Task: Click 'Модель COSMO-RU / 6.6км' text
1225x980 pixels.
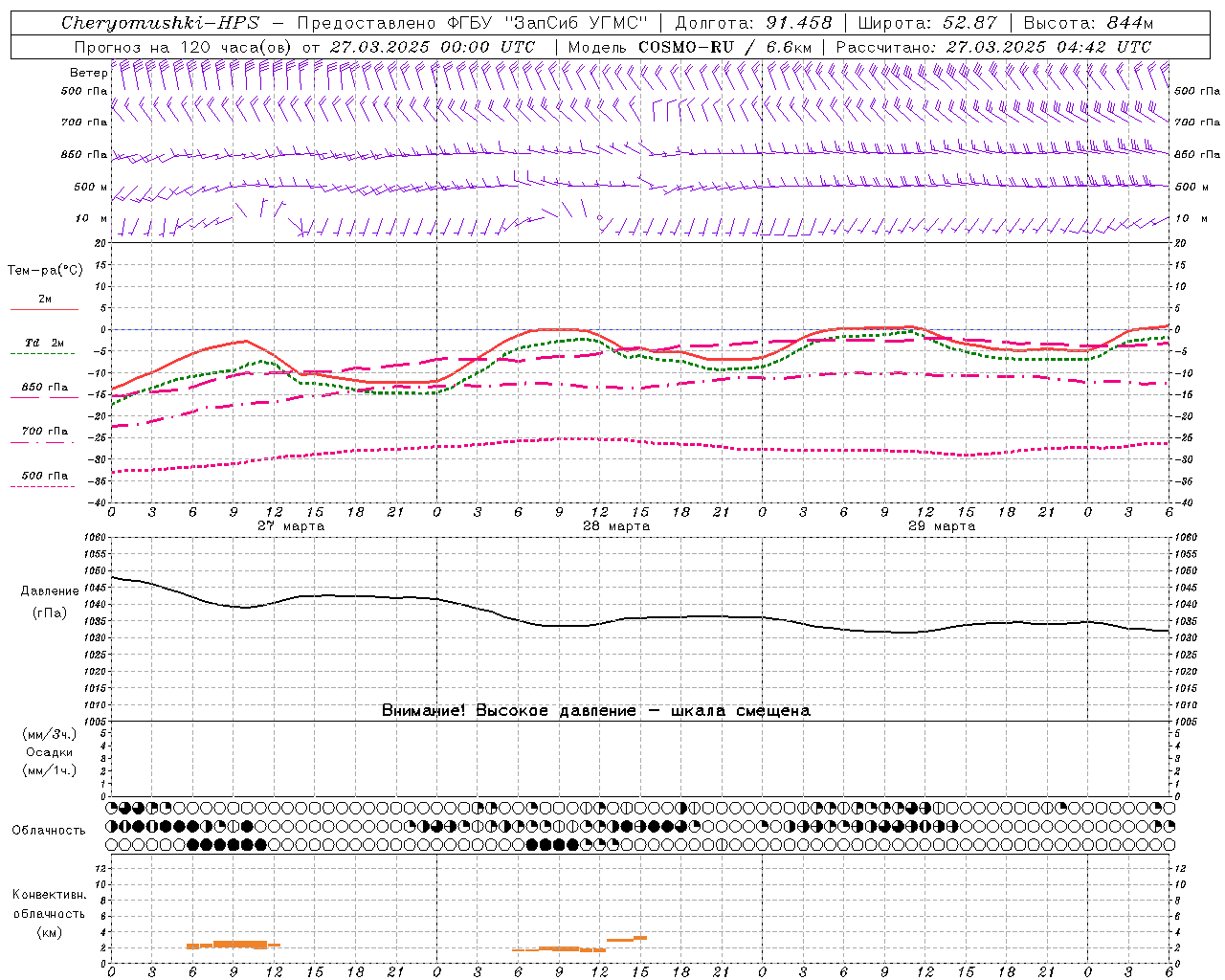Action: [x=689, y=46]
